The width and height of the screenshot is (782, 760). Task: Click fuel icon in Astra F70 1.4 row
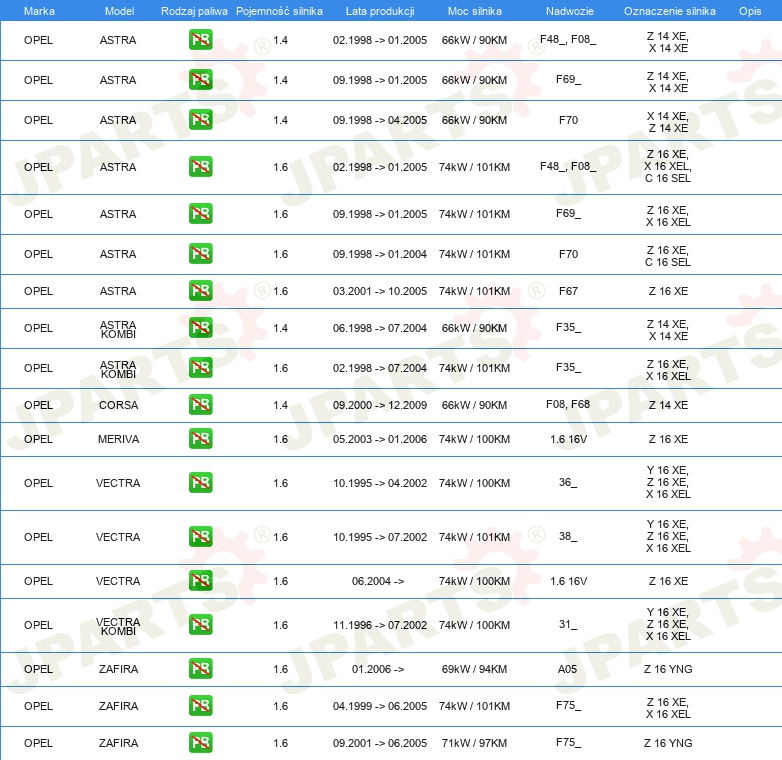click(200, 120)
